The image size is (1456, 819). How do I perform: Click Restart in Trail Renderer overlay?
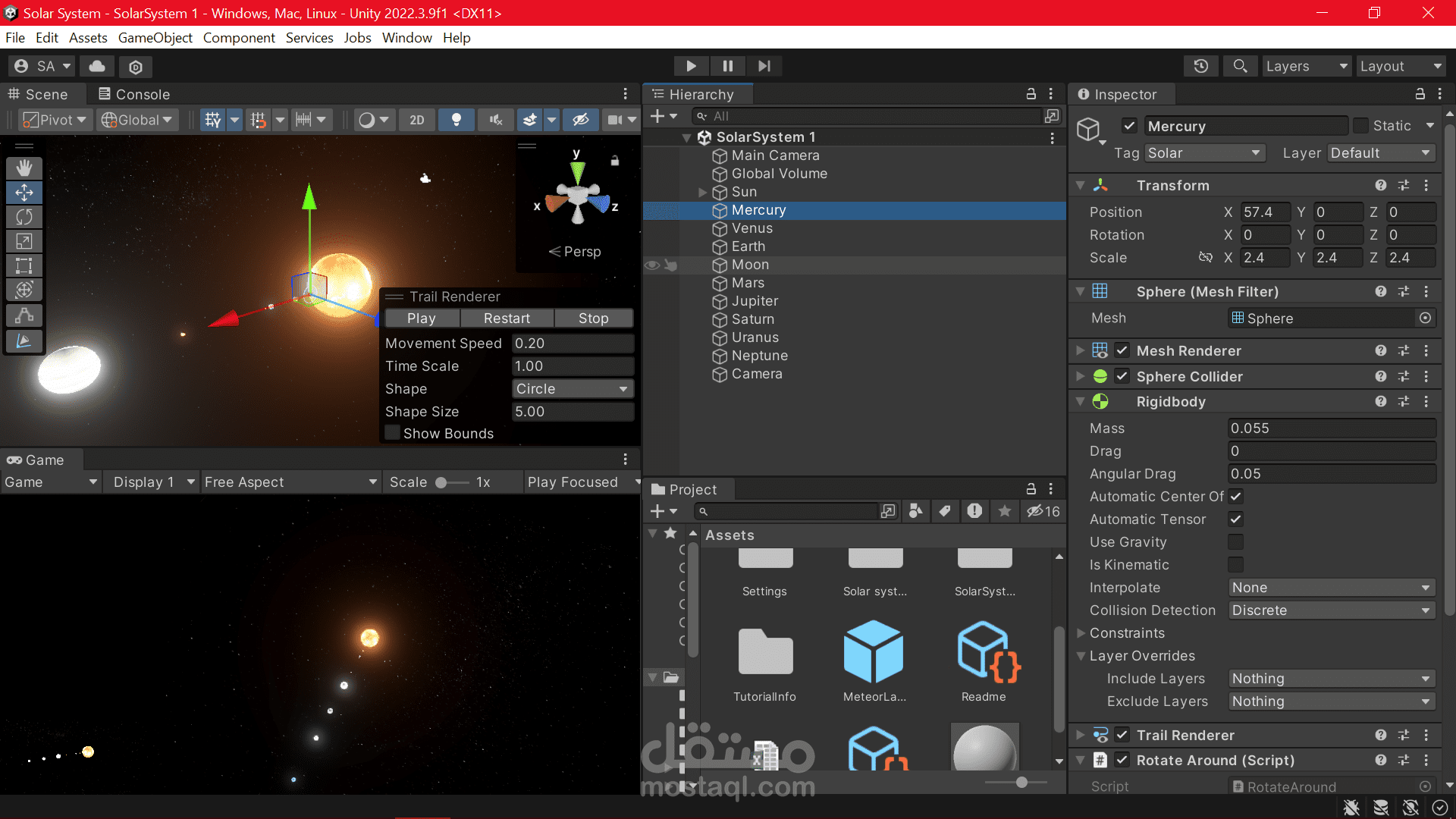coord(507,318)
